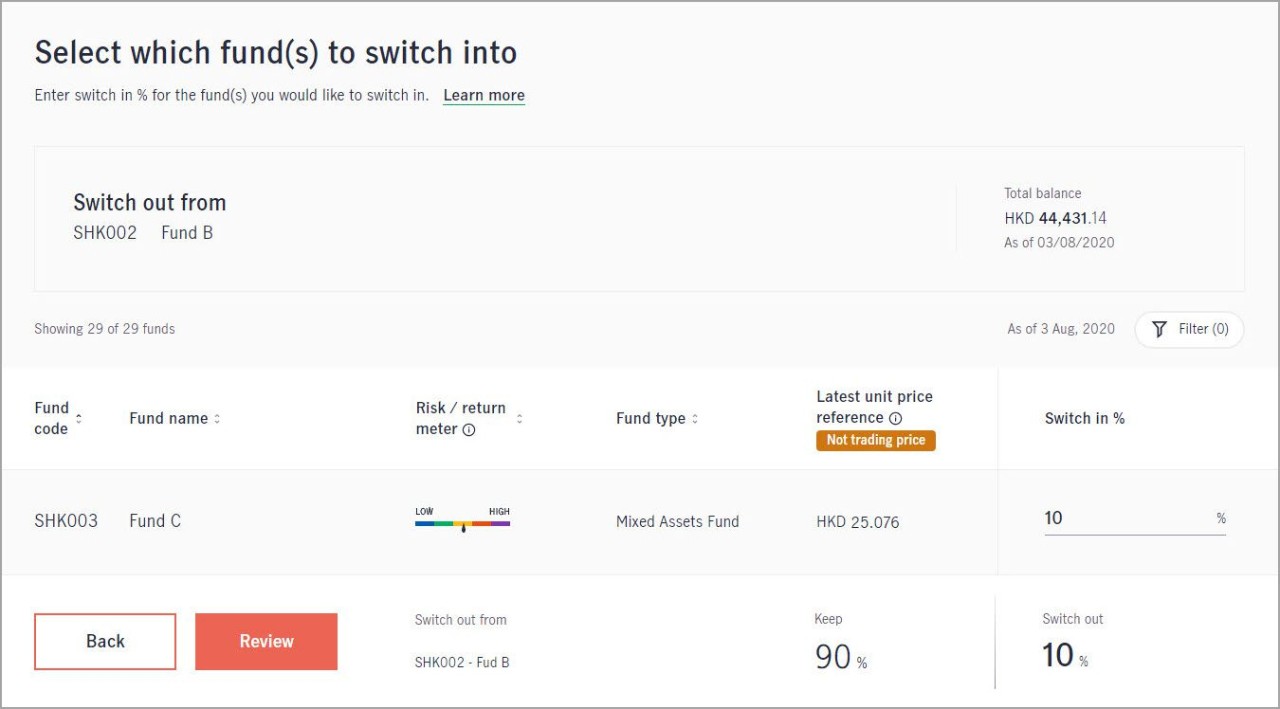Open the Learn more link
The width and height of the screenshot is (1280, 709).
tap(484, 96)
